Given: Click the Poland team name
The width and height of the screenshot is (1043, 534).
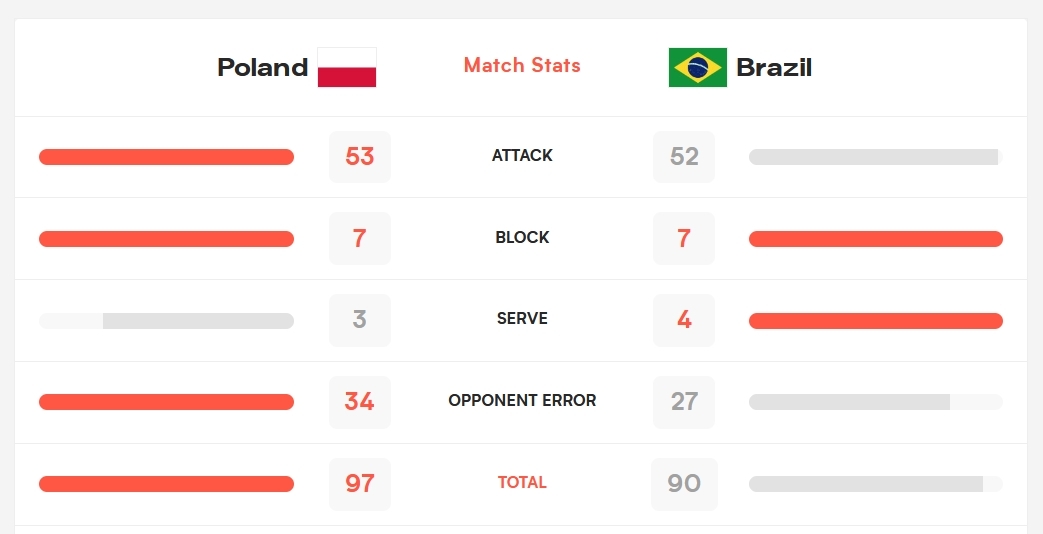Looking at the screenshot, I should (262, 67).
